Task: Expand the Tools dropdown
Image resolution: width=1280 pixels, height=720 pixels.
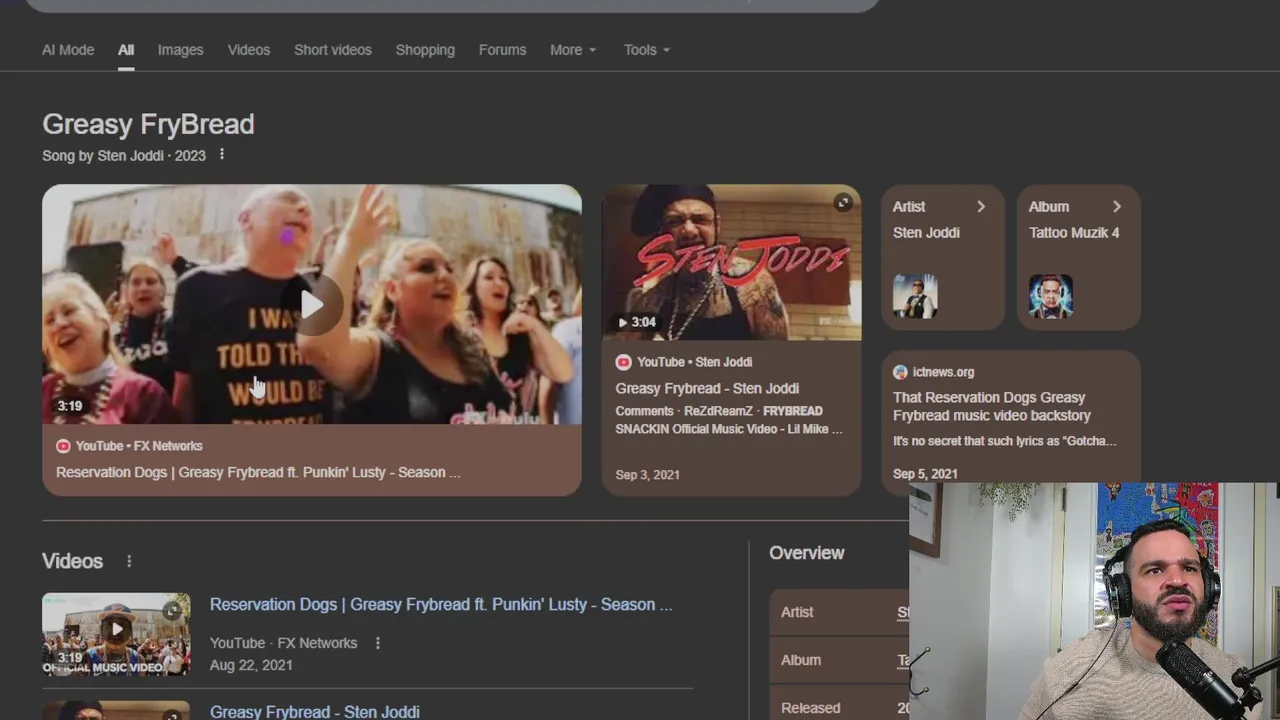Action: [x=647, y=50]
